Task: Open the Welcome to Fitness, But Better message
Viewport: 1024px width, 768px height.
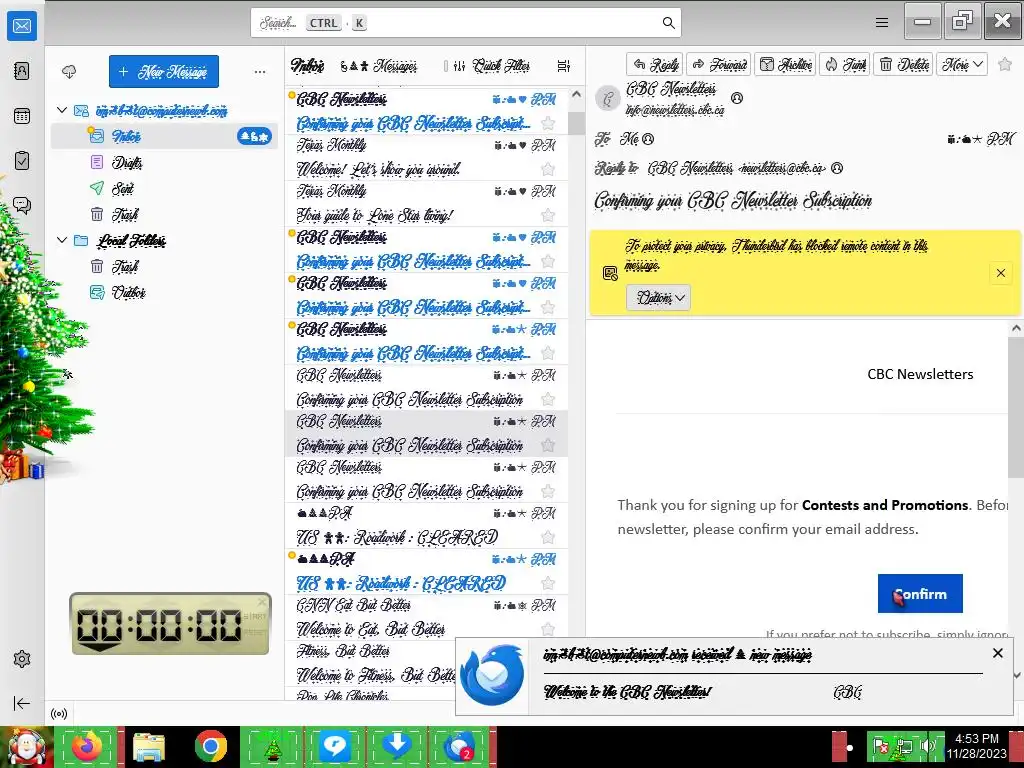Action: click(x=370, y=663)
